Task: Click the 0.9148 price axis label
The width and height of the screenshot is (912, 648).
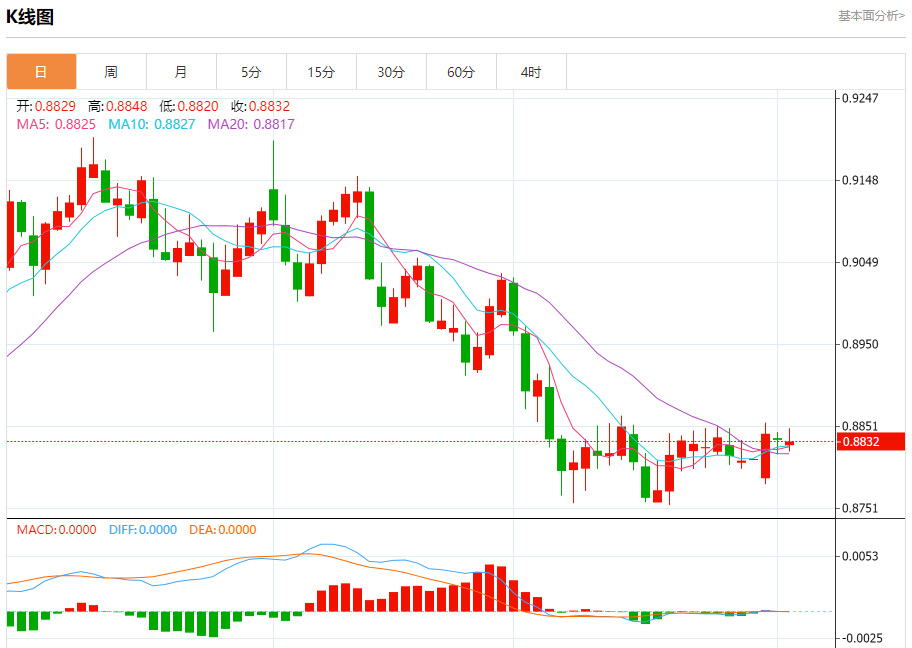Action: tap(860, 180)
